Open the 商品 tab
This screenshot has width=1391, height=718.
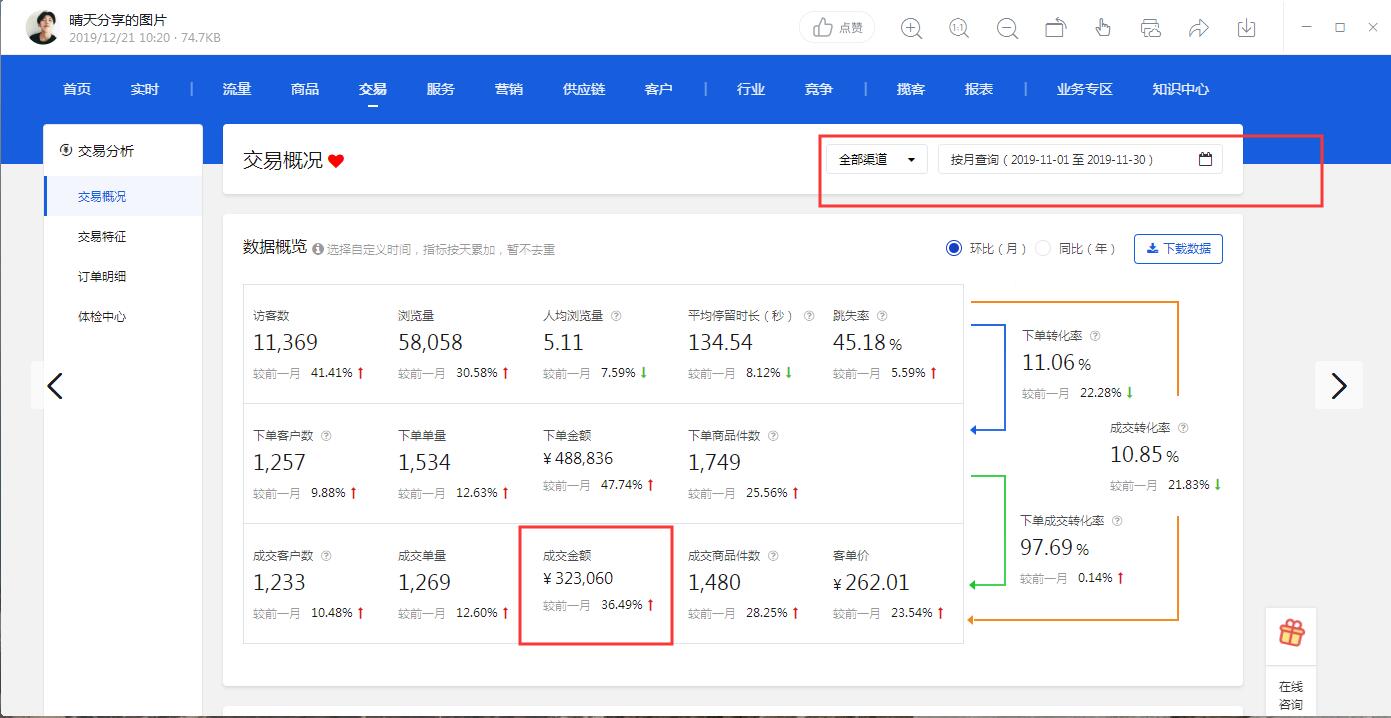coord(305,89)
